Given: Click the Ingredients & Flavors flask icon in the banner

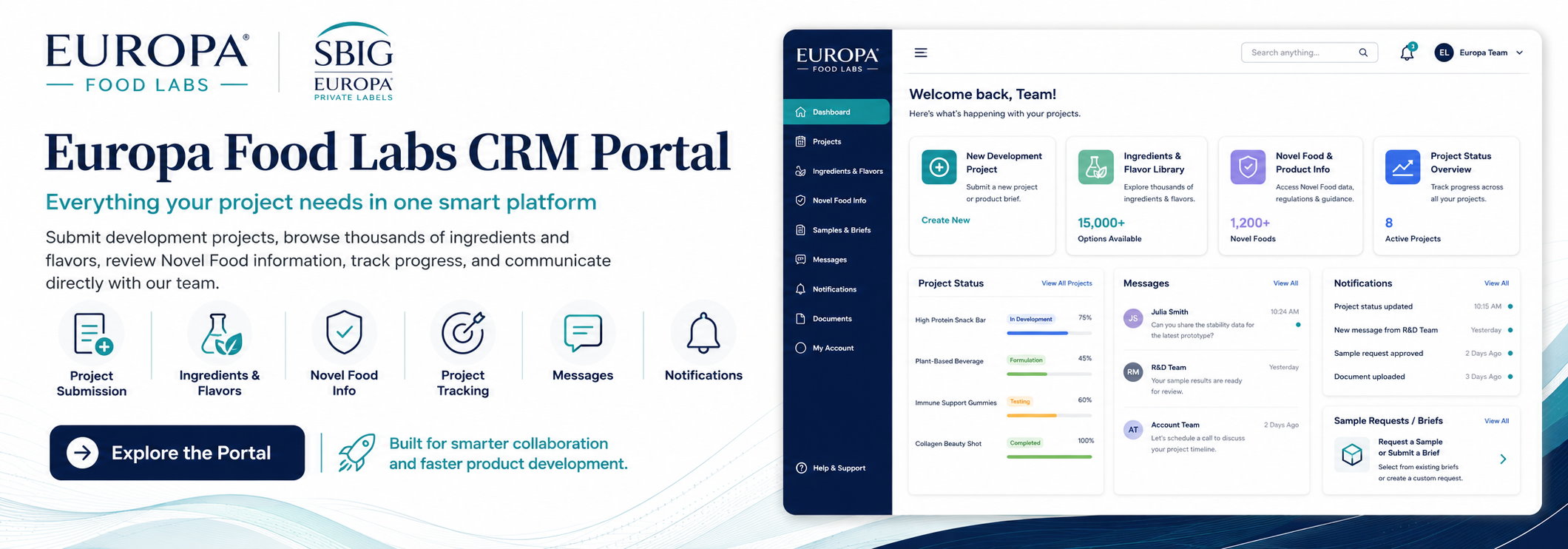Looking at the screenshot, I should (x=220, y=334).
